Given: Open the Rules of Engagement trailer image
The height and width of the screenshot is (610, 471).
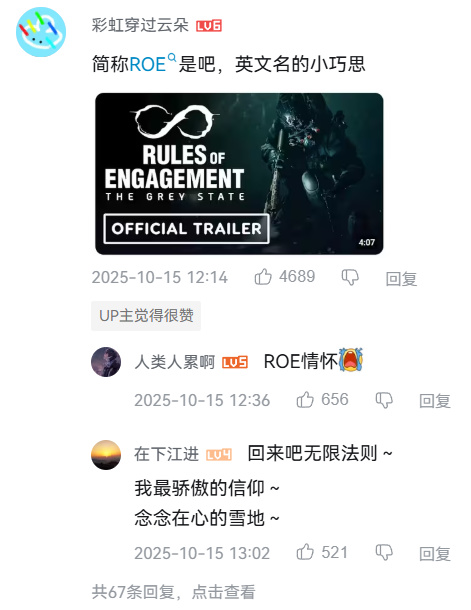Looking at the screenshot, I should tap(239, 174).
